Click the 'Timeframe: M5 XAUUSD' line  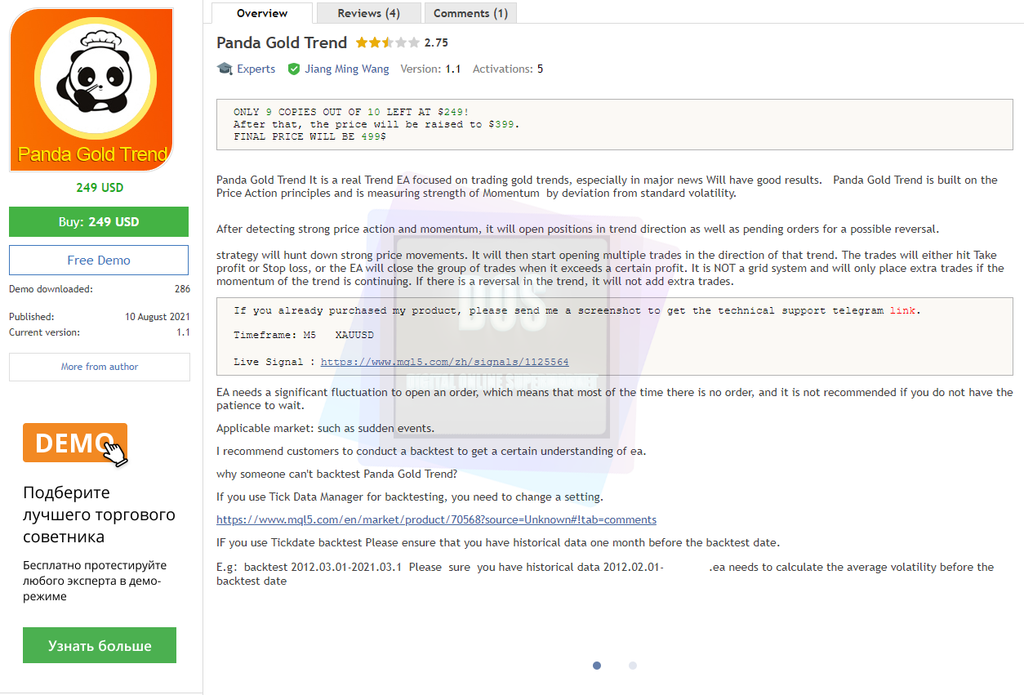[304, 335]
